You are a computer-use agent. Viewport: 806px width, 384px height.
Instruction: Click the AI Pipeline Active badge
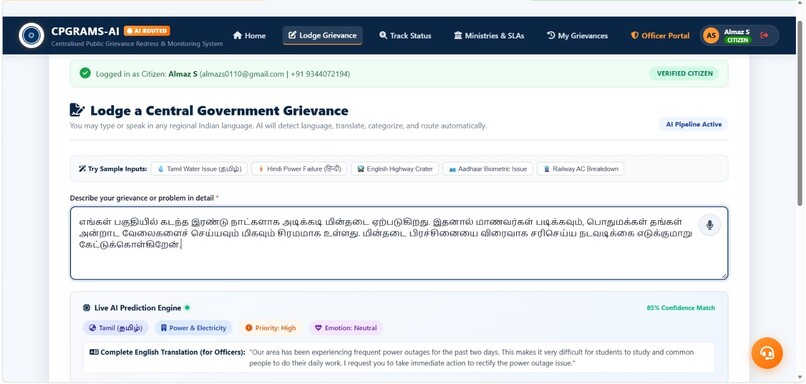coord(693,124)
